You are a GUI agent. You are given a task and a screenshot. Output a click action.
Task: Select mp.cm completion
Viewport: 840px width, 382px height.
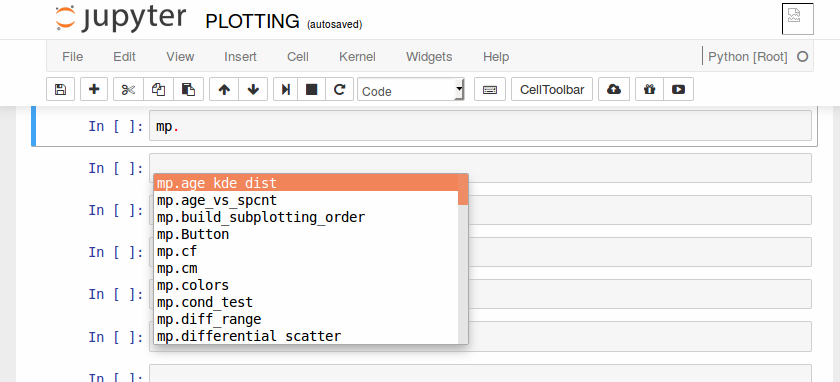(x=306, y=268)
